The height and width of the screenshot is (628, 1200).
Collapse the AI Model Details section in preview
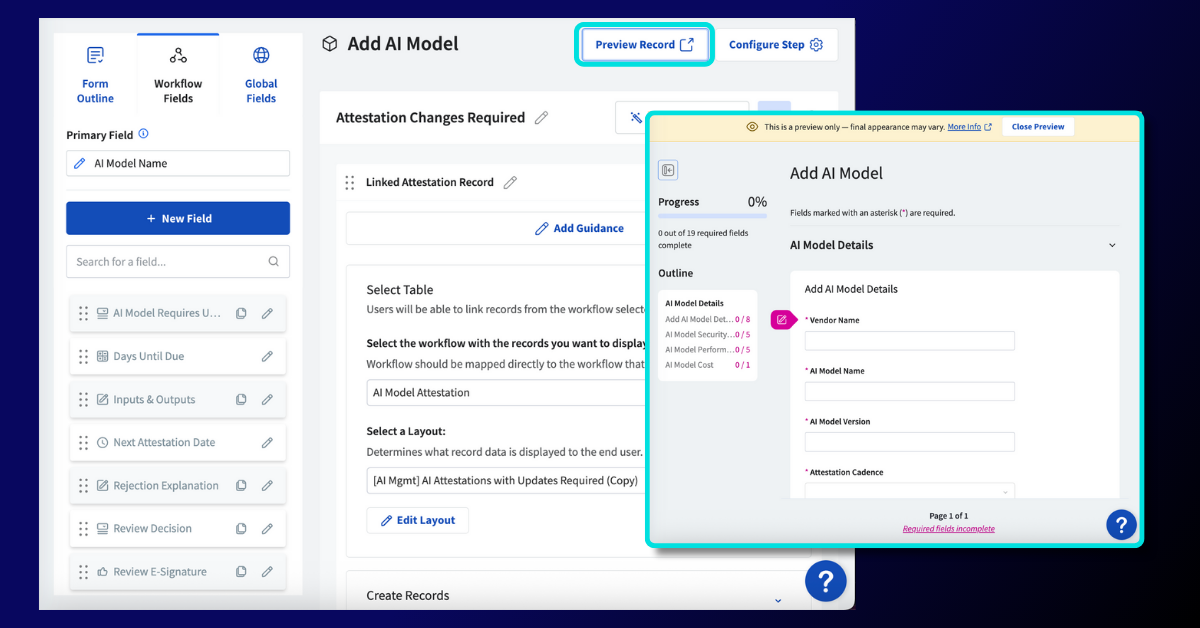click(1112, 245)
